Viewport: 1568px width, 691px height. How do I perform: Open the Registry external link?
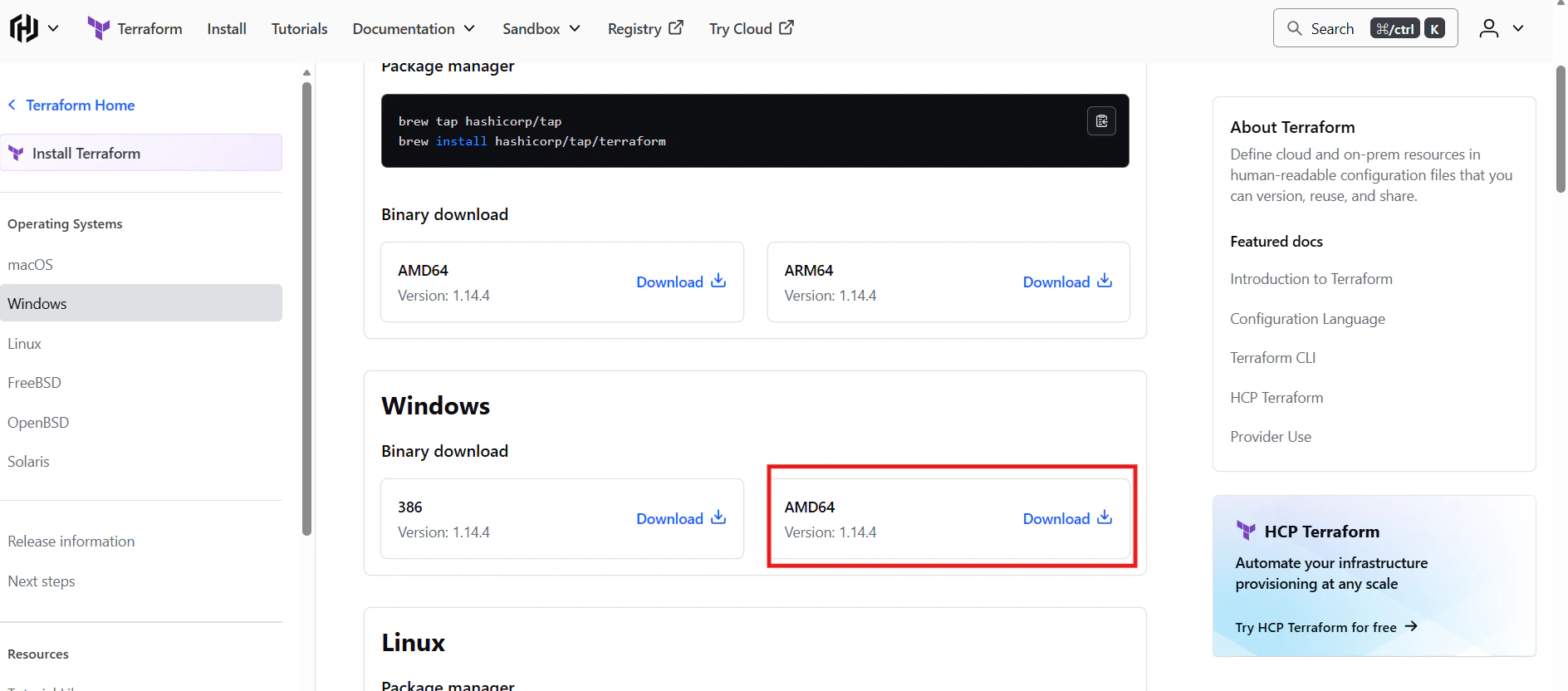point(645,28)
